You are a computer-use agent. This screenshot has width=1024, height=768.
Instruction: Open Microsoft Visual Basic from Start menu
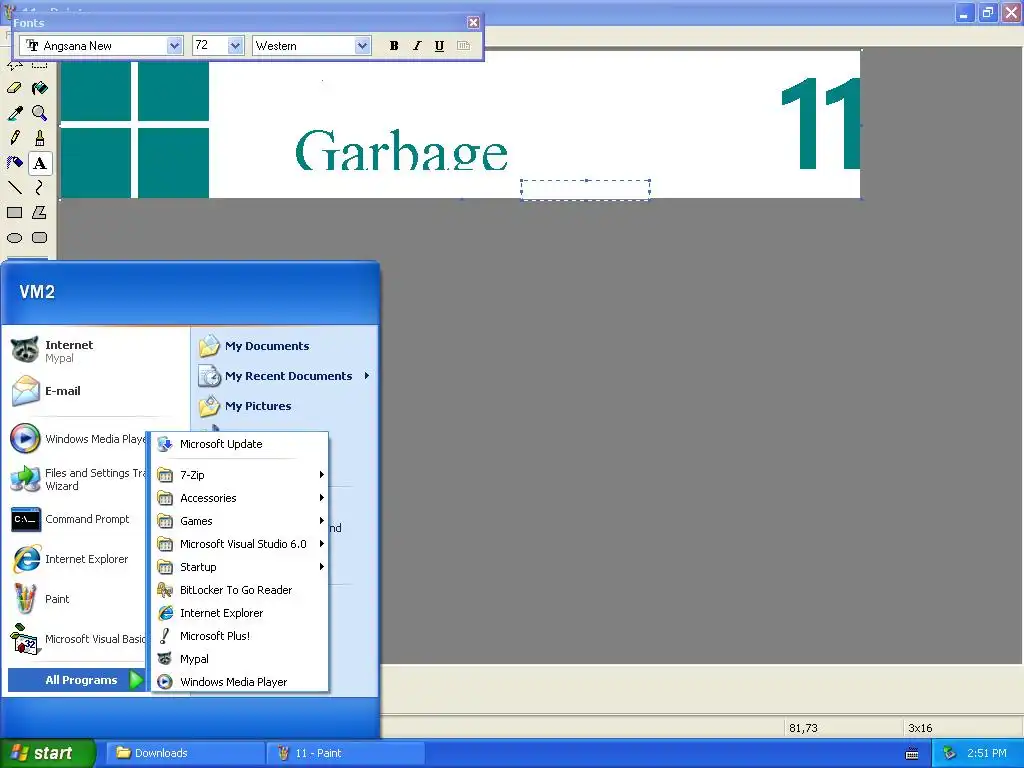click(x=78, y=639)
